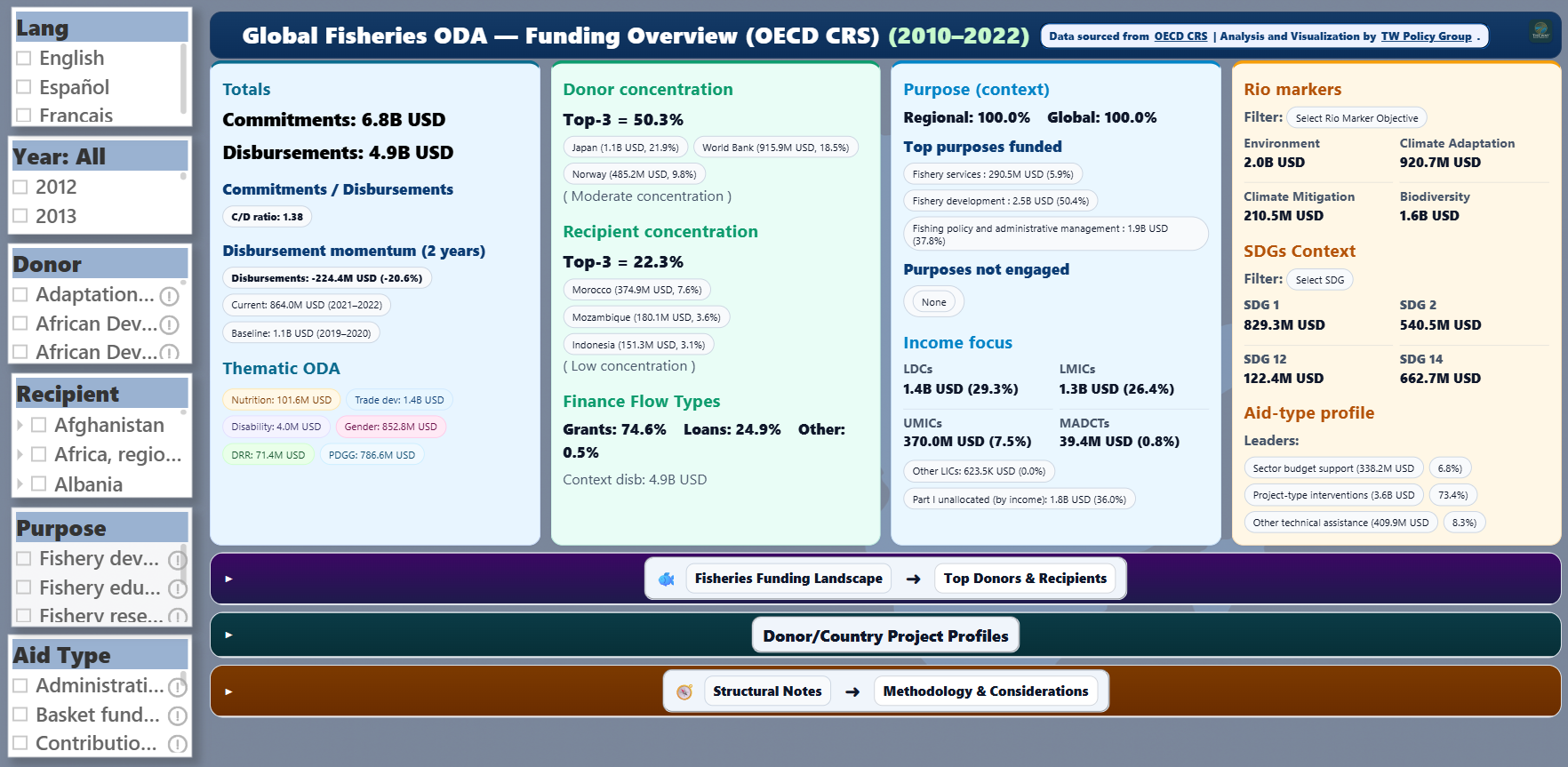Open the Select Rio Marker Objective dropdown
Image resolution: width=1568 pixels, height=767 pixels.
pos(1356,118)
